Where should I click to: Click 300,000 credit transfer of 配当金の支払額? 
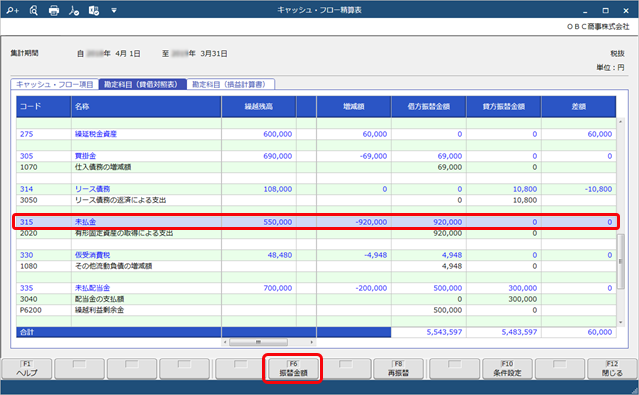pyautogui.click(x=522, y=299)
